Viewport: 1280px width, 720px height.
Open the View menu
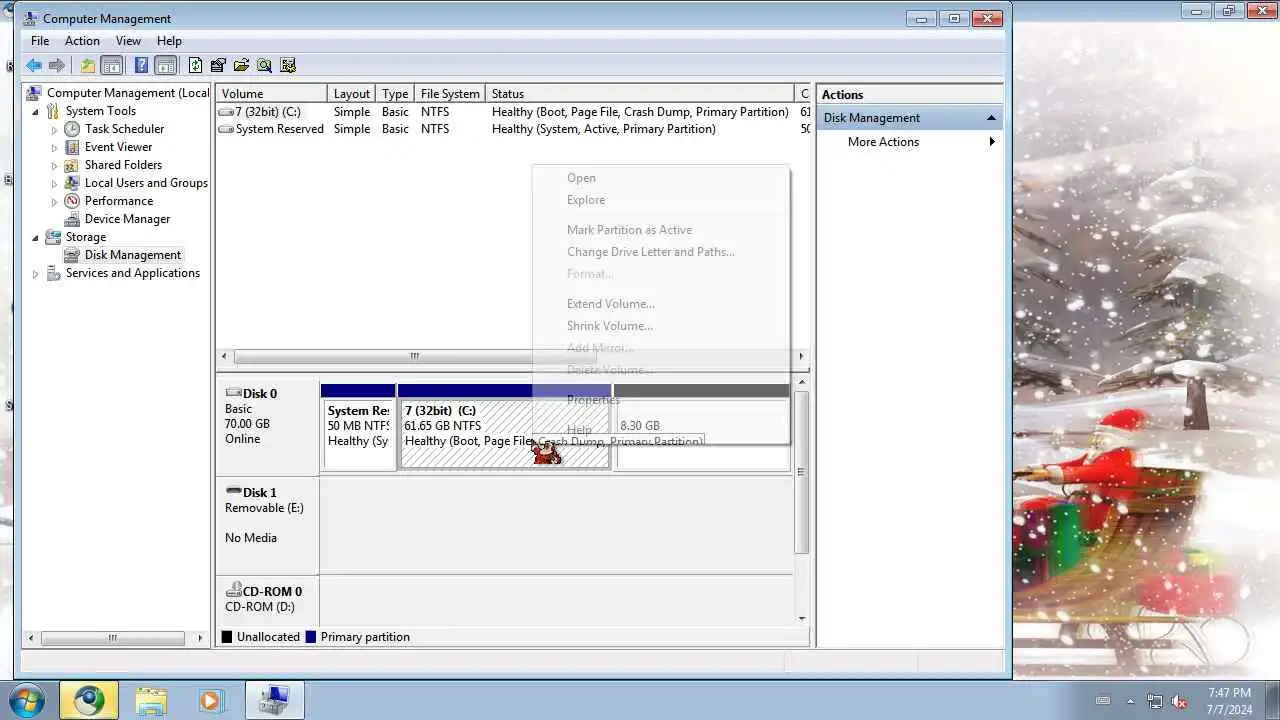[128, 41]
